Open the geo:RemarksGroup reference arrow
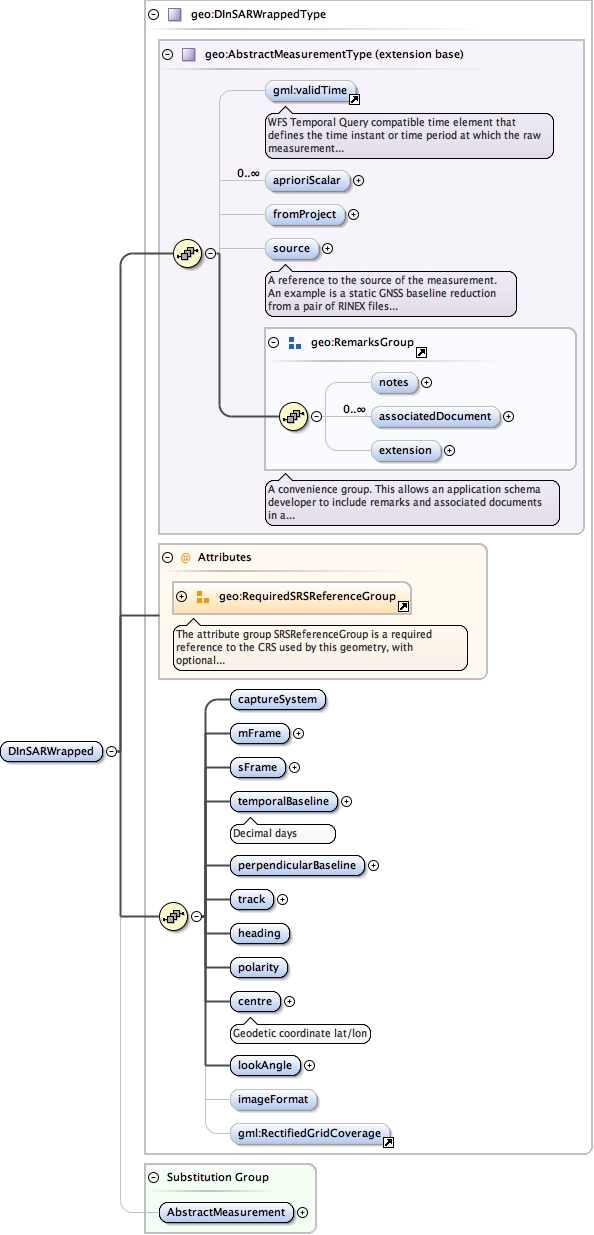Image resolution: width=594 pixels, height=1235 pixels. tap(421, 352)
